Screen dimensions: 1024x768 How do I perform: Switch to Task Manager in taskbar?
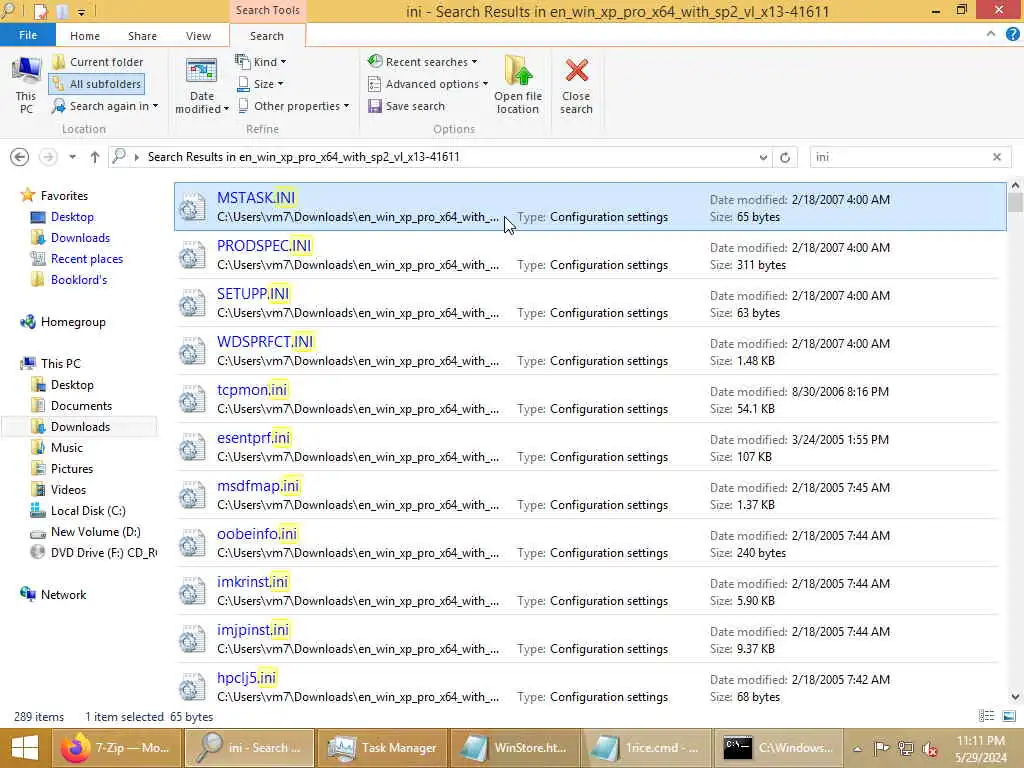click(382, 748)
